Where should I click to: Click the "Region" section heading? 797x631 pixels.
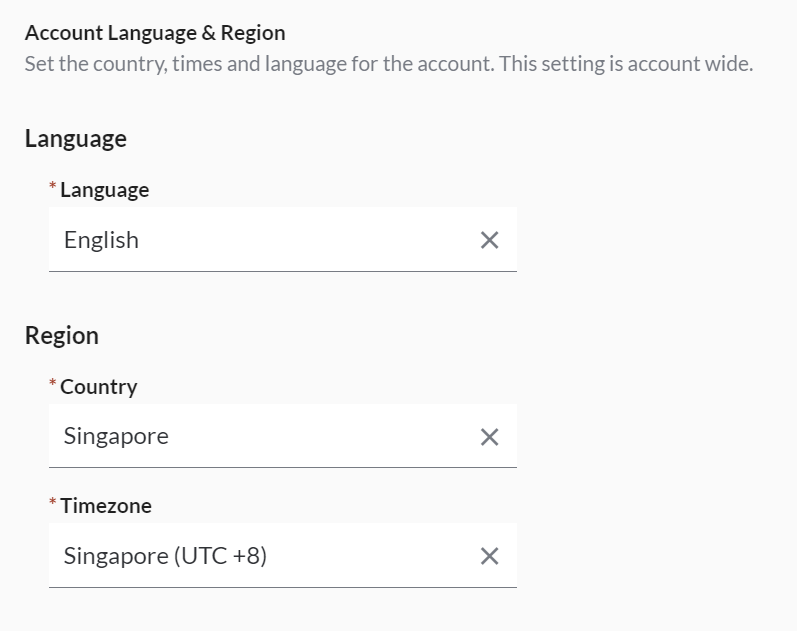coord(62,336)
